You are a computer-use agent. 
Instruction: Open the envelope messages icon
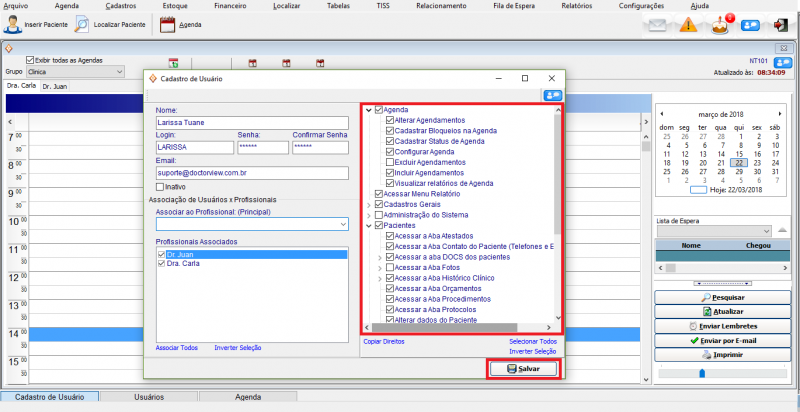tap(655, 26)
